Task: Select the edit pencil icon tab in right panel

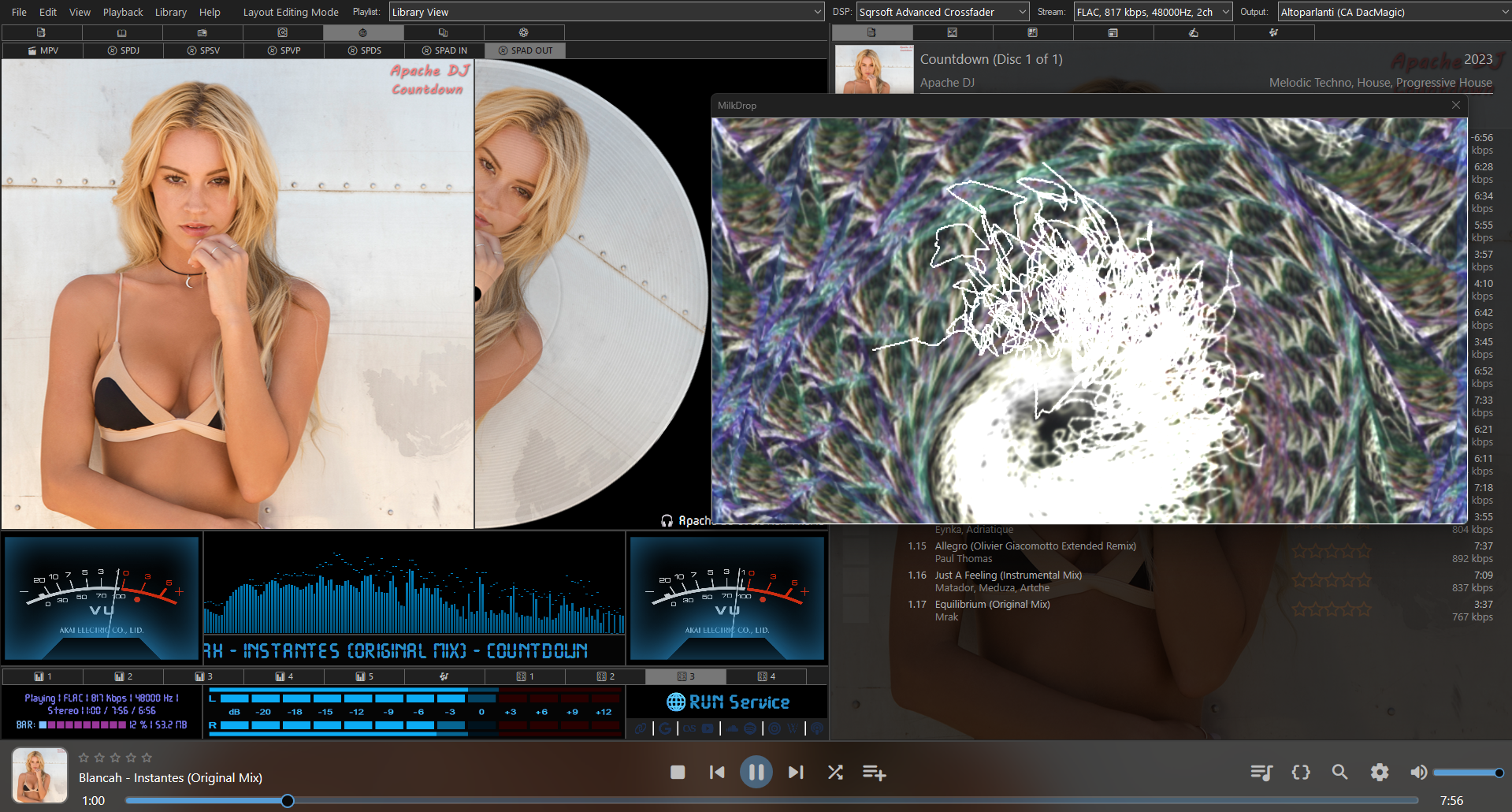Action: point(1193,32)
